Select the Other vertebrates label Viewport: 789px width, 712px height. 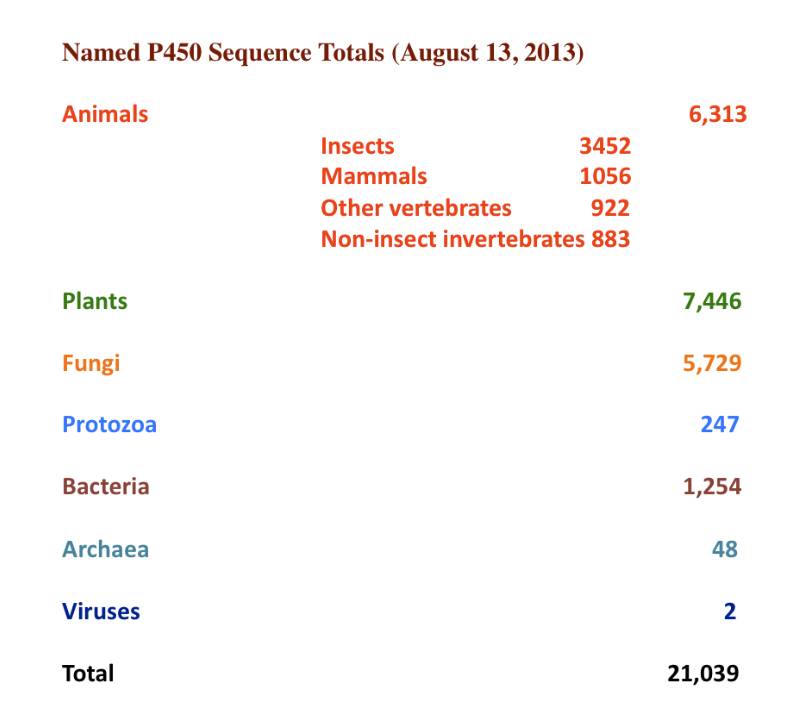click(416, 208)
